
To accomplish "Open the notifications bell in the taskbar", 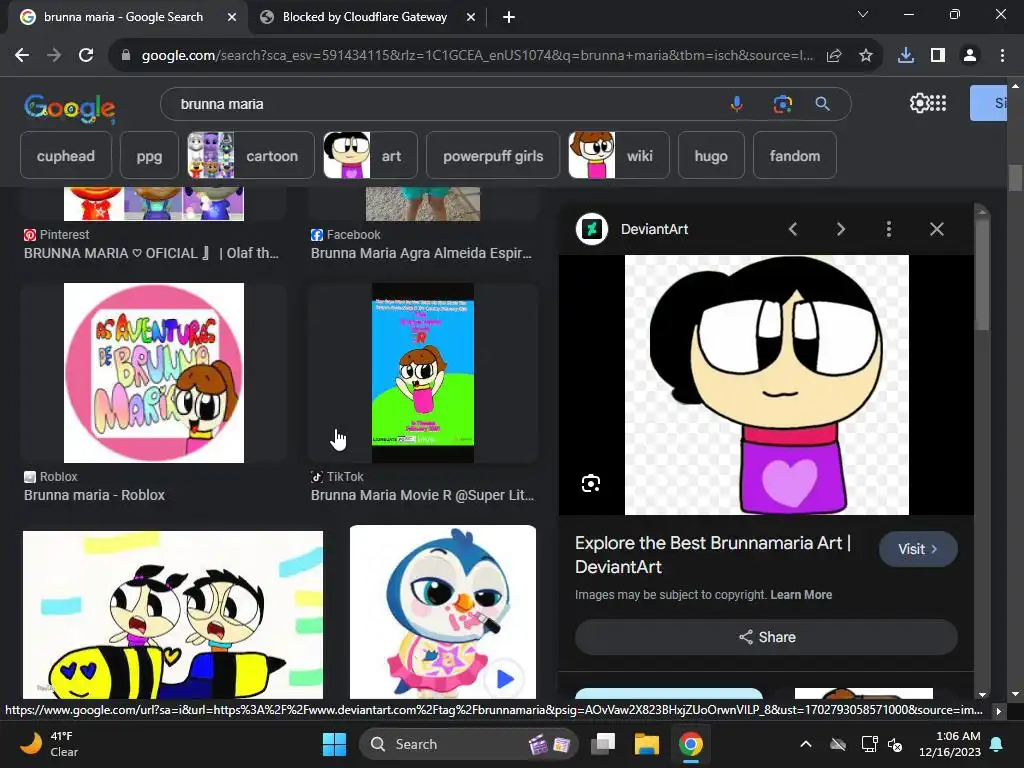I will [x=997, y=744].
